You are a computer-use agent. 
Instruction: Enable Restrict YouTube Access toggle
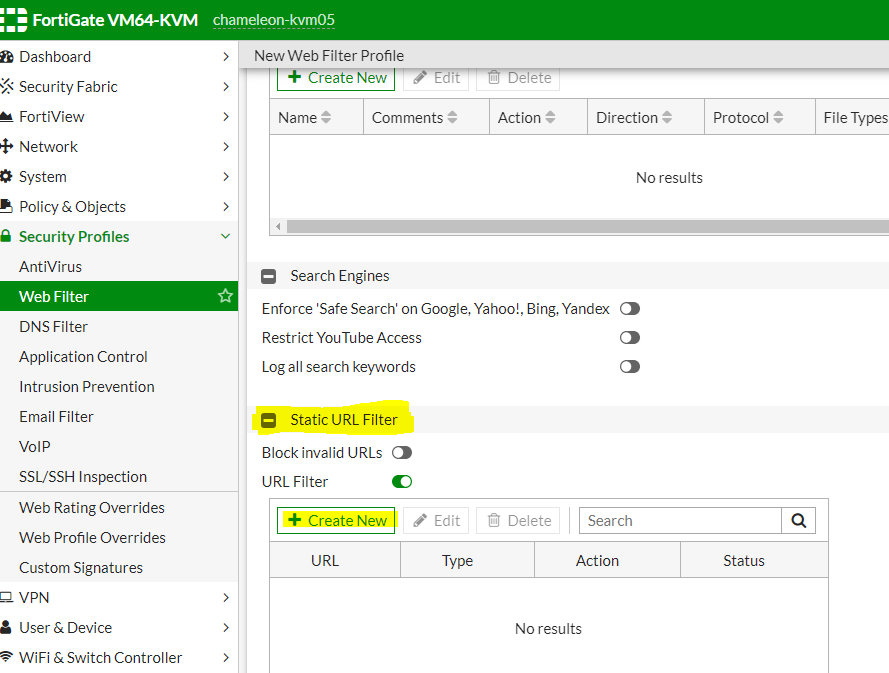click(x=629, y=338)
